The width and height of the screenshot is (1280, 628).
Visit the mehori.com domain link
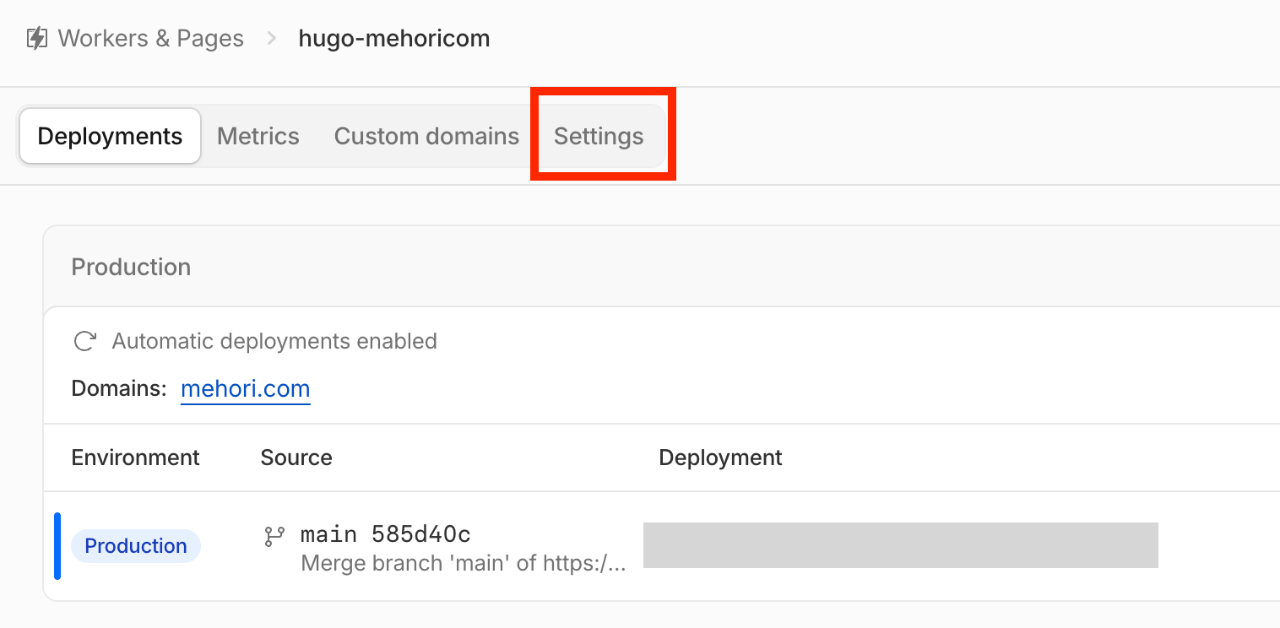[245, 389]
